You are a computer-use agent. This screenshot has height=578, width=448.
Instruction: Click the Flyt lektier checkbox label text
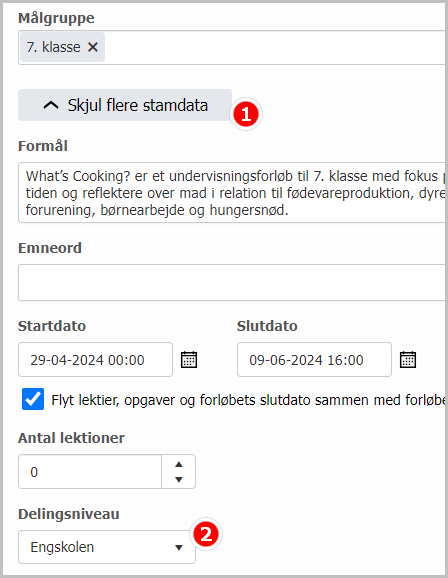pos(249,400)
